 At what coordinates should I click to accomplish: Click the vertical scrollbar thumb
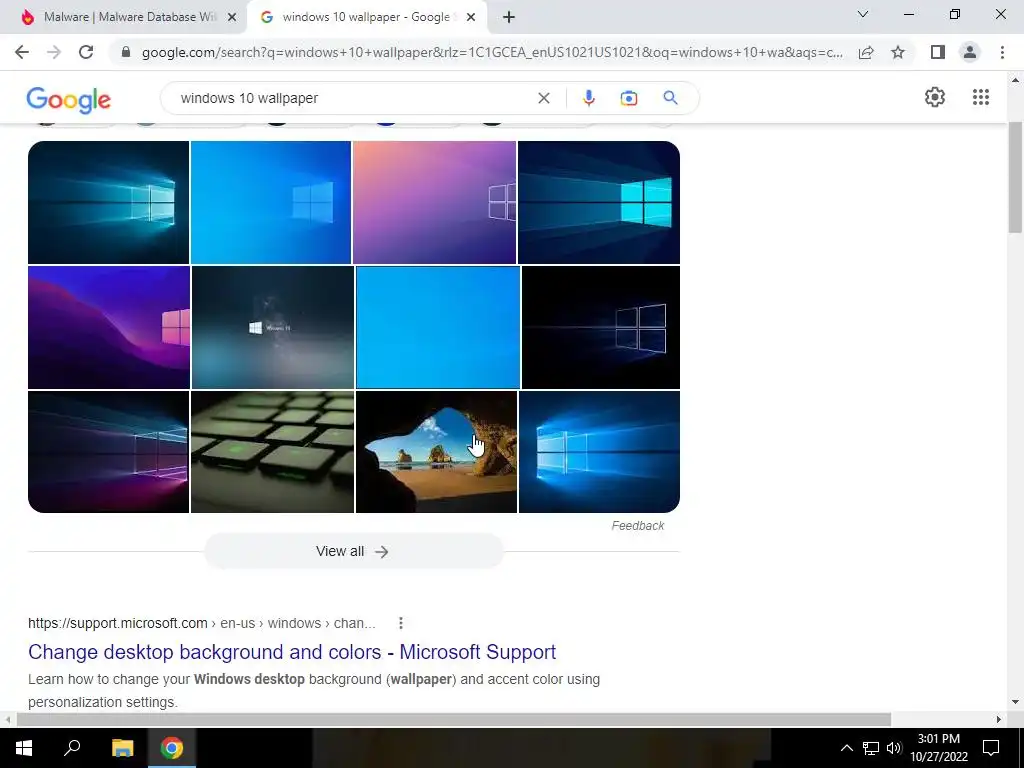[x=1014, y=178]
